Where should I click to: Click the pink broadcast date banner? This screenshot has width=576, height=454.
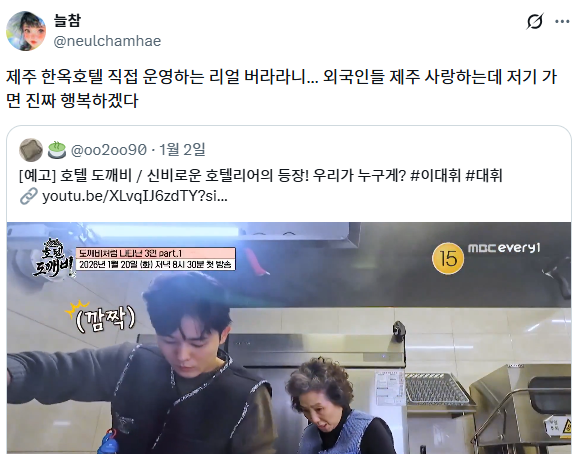155,259
